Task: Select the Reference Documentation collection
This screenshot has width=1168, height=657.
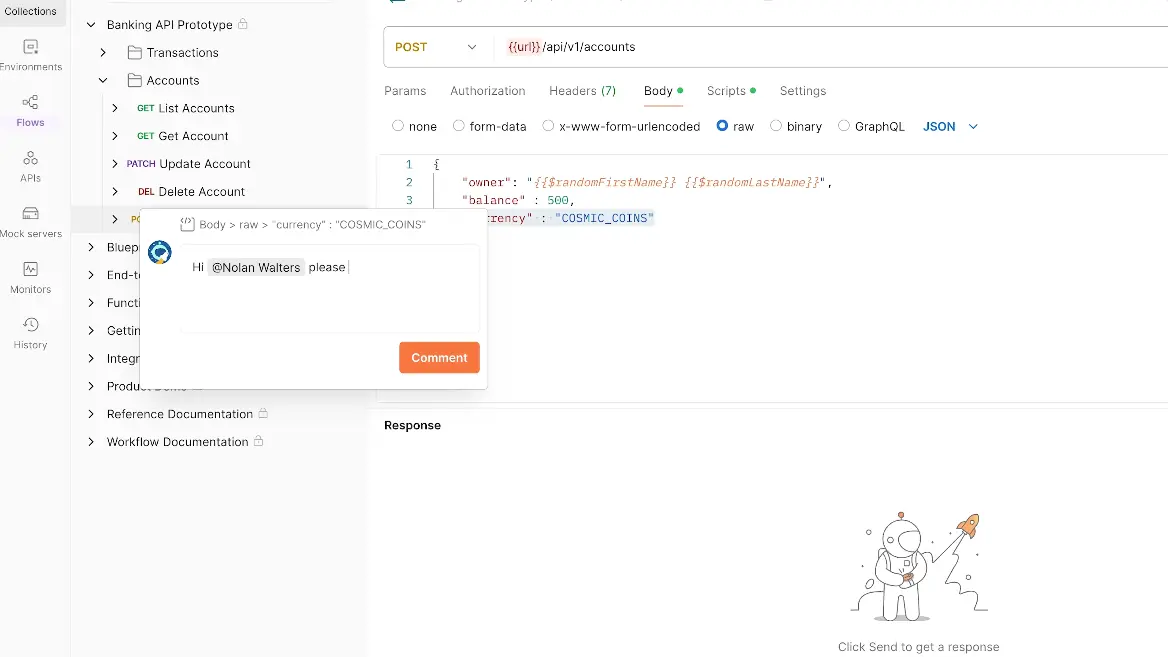Action: pos(180,414)
